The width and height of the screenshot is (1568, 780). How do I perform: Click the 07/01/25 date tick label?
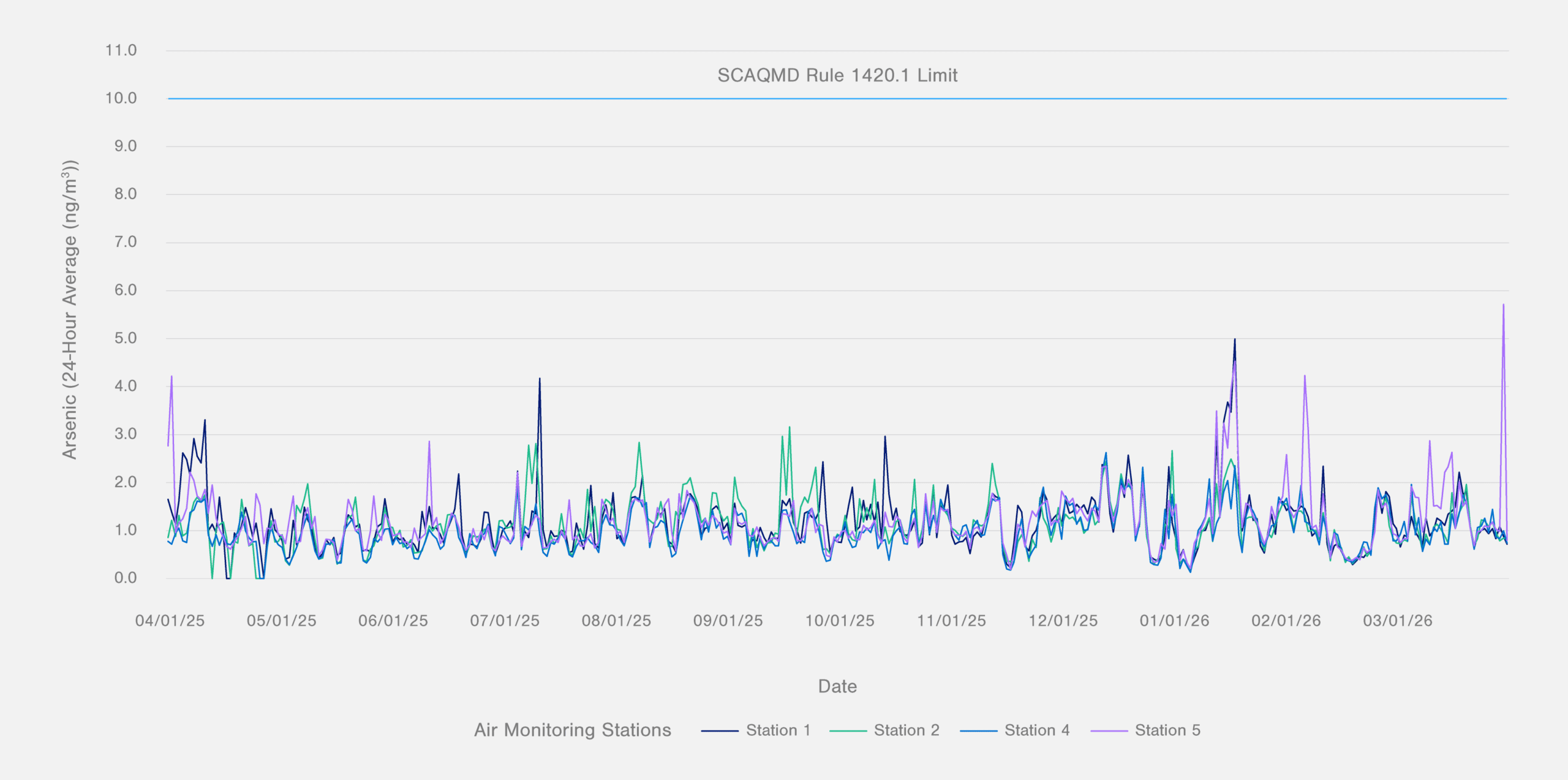pyautogui.click(x=505, y=621)
